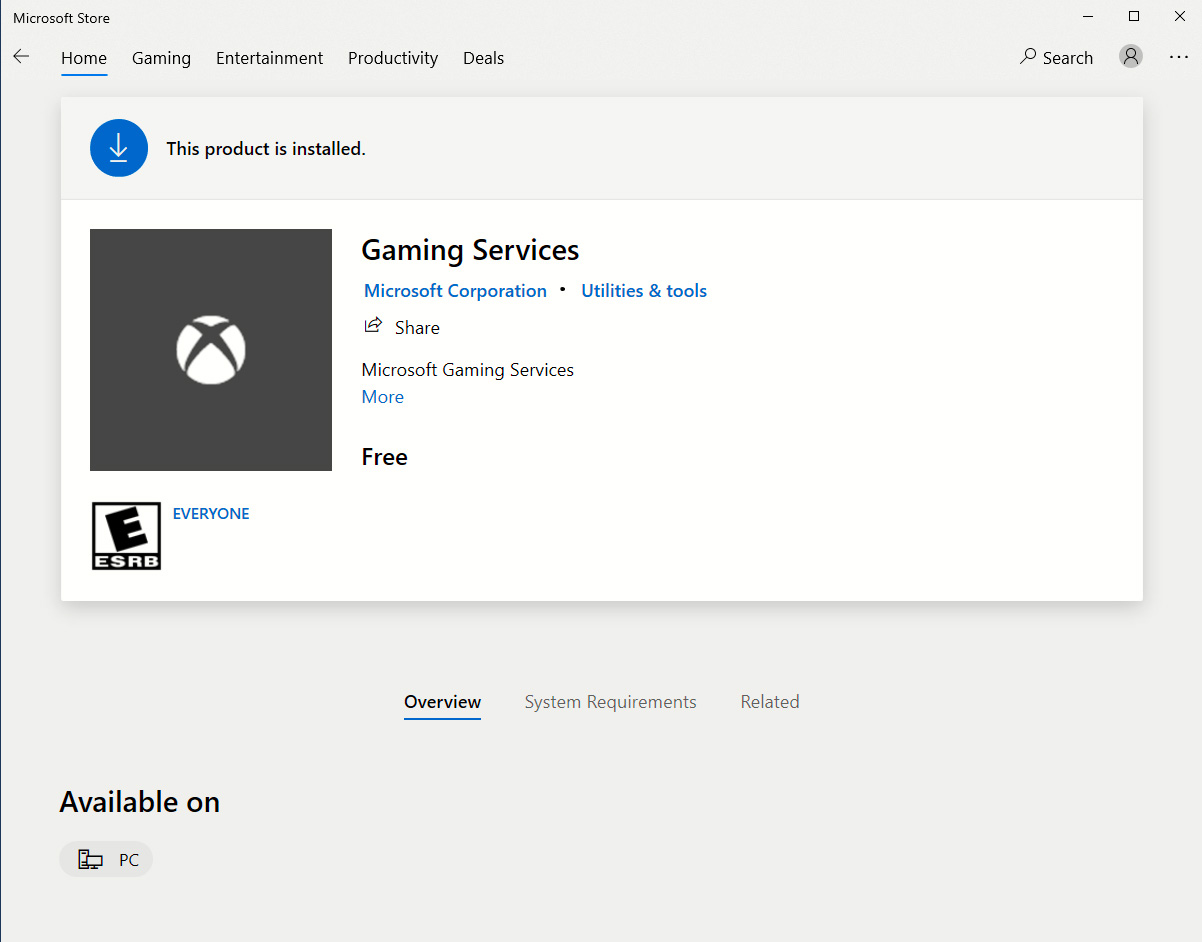The height and width of the screenshot is (942, 1202).
Task: Click the Search magnifier button
Action: click(1056, 57)
